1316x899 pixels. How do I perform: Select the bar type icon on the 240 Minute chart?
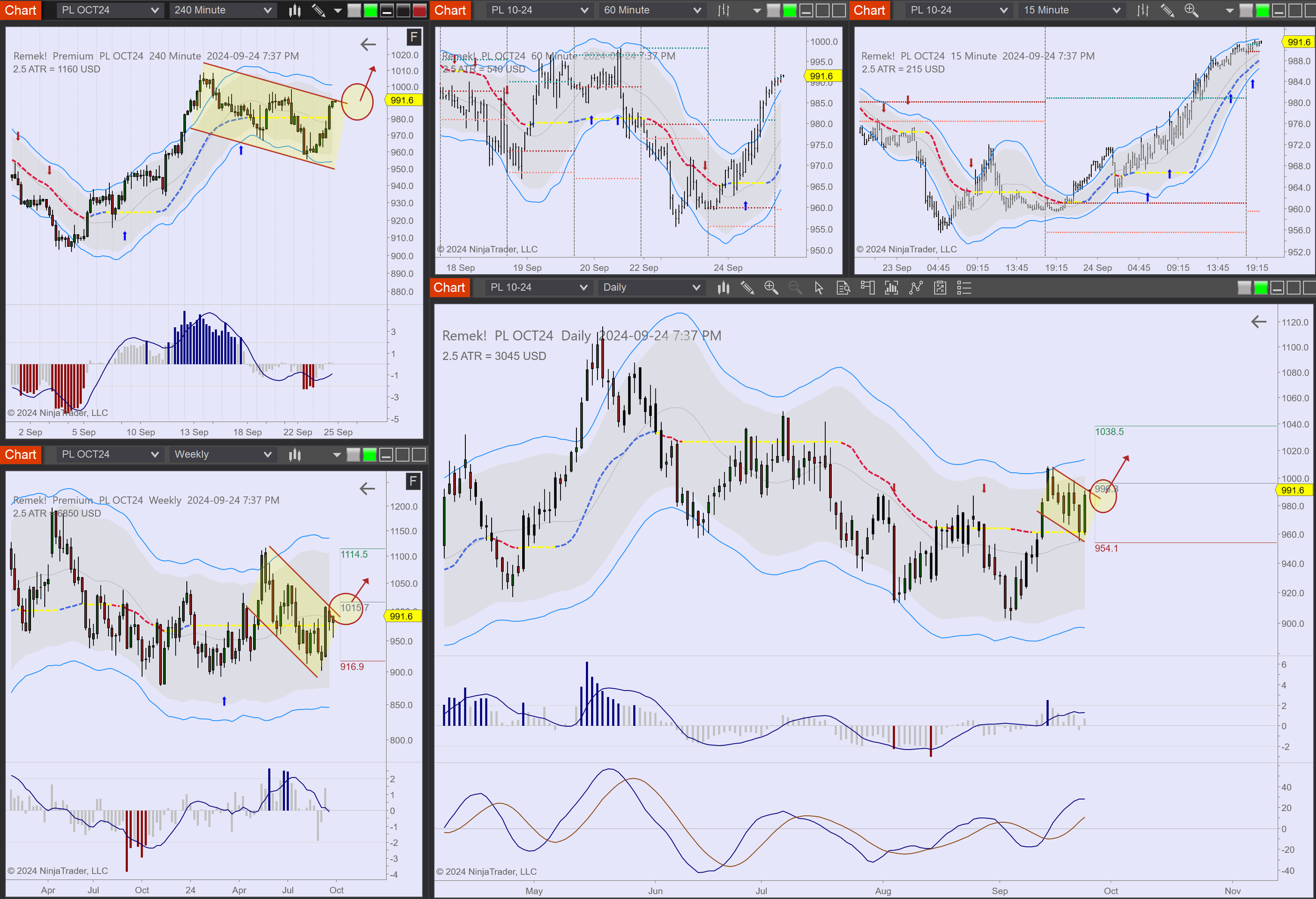294,9
